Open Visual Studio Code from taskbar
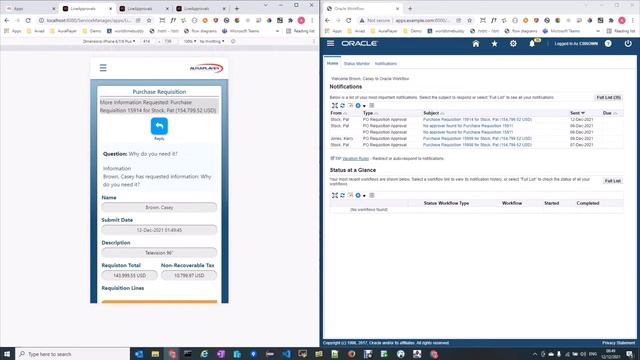Screen dimensions: 640x360 coord(286,354)
